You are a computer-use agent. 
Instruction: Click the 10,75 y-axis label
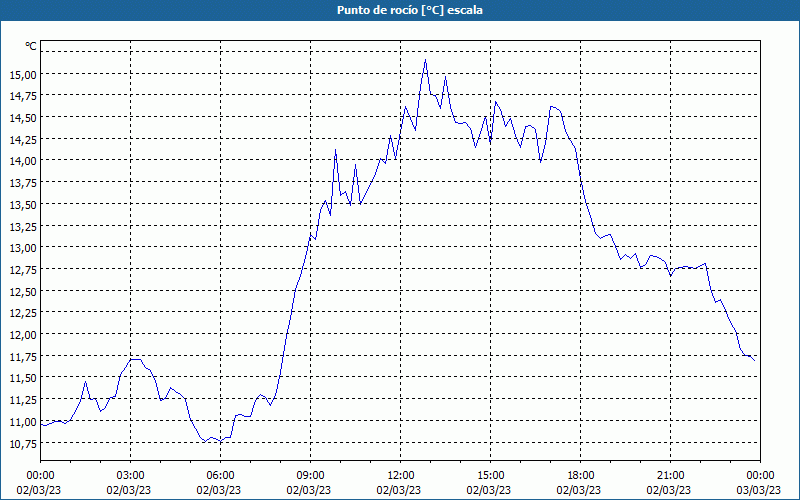23,443
